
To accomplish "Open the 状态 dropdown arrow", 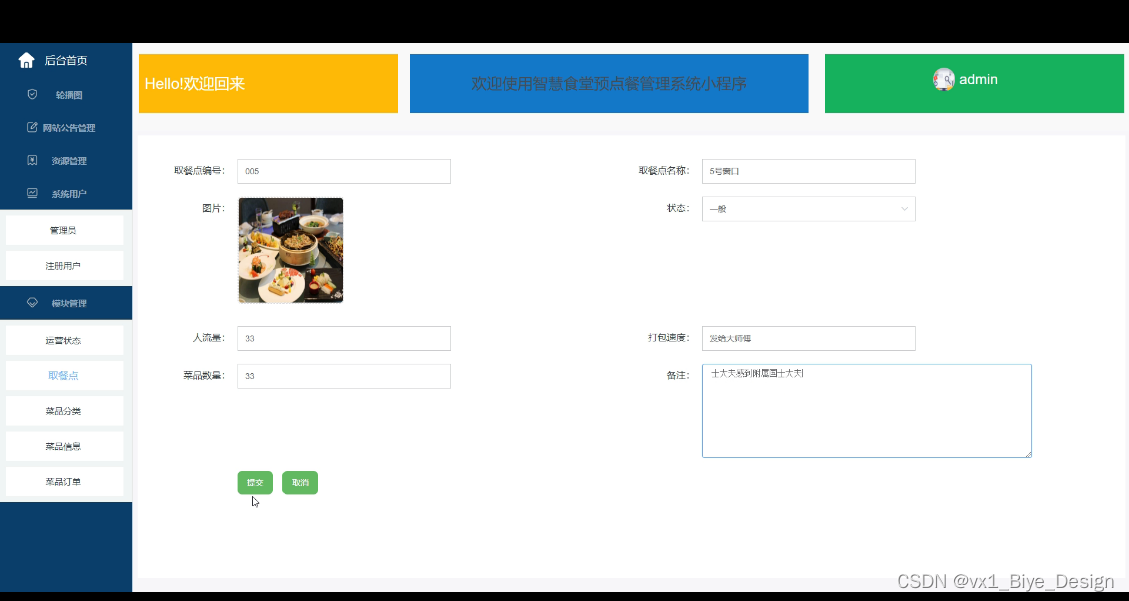I will point(904,209).
